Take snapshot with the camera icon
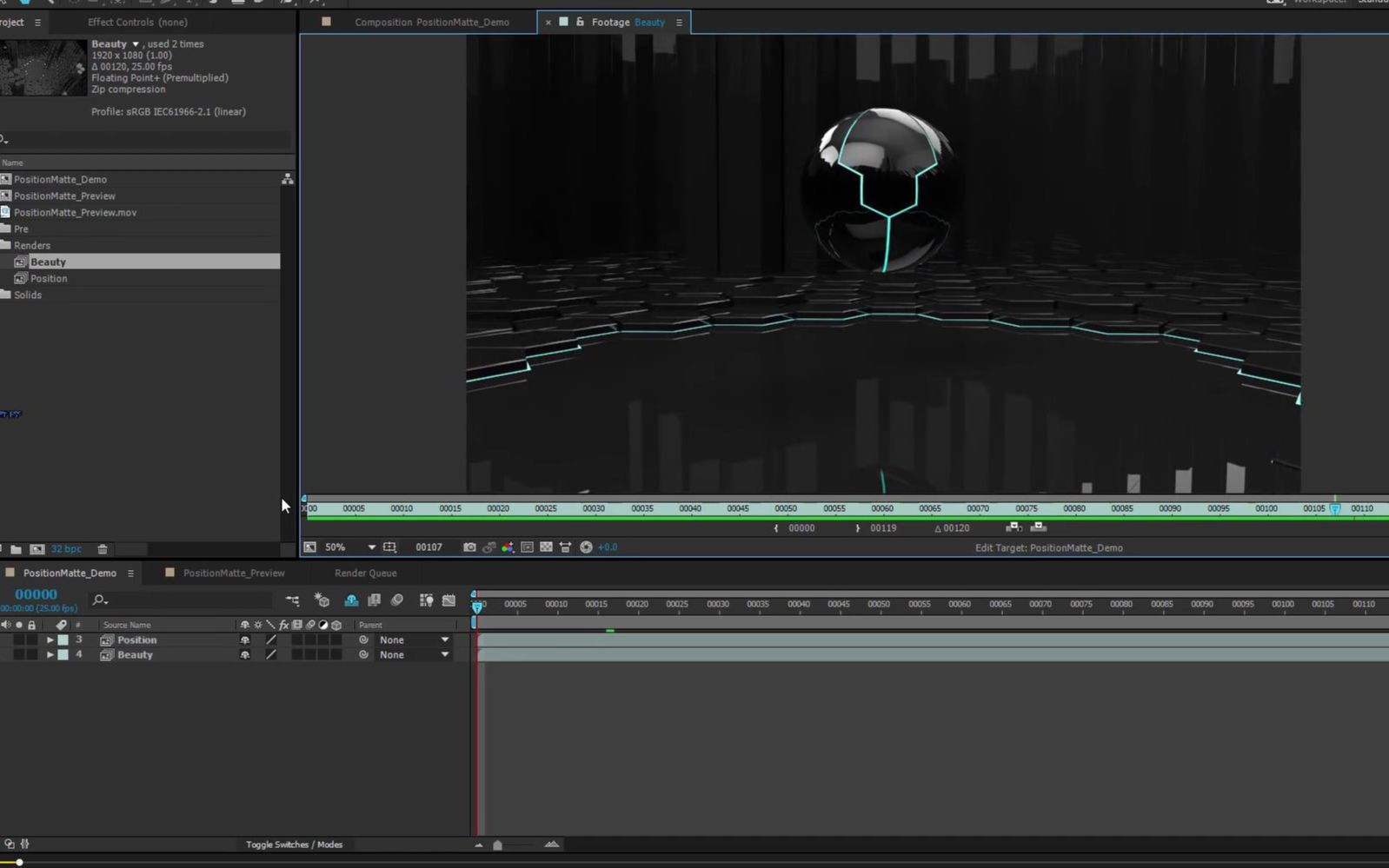Screen dimensions: 1389x868 [469, 547]
